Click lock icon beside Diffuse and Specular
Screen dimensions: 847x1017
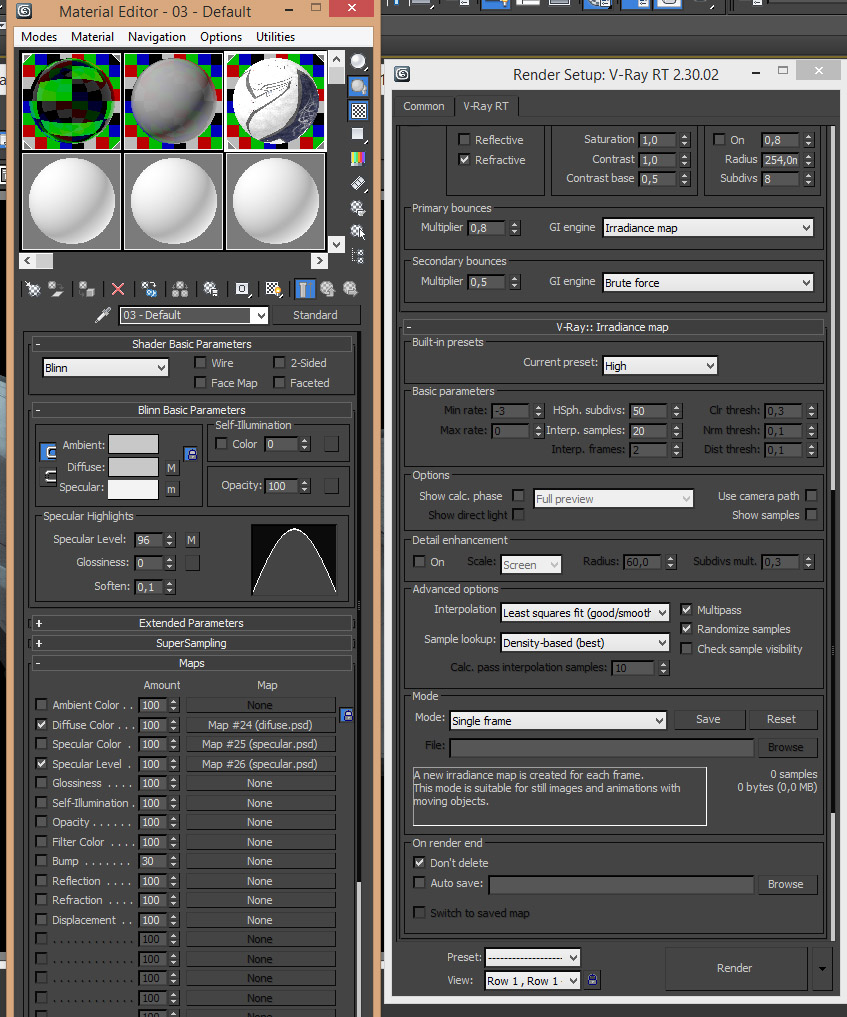(x=191, y=453)
